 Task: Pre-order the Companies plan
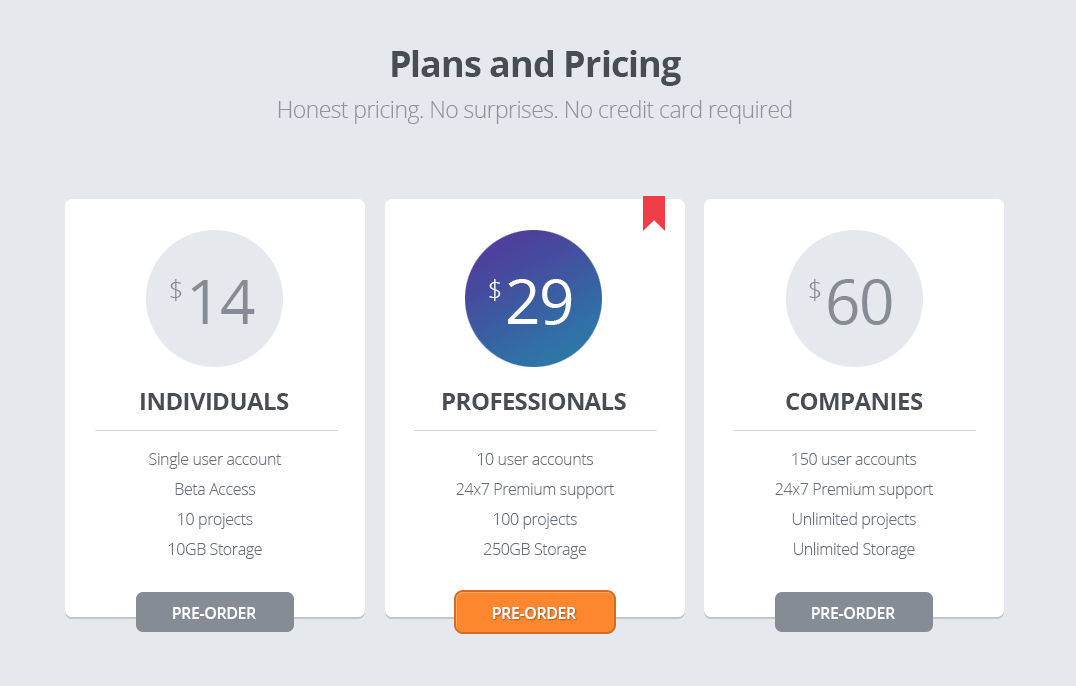click(x=853, y=612)
